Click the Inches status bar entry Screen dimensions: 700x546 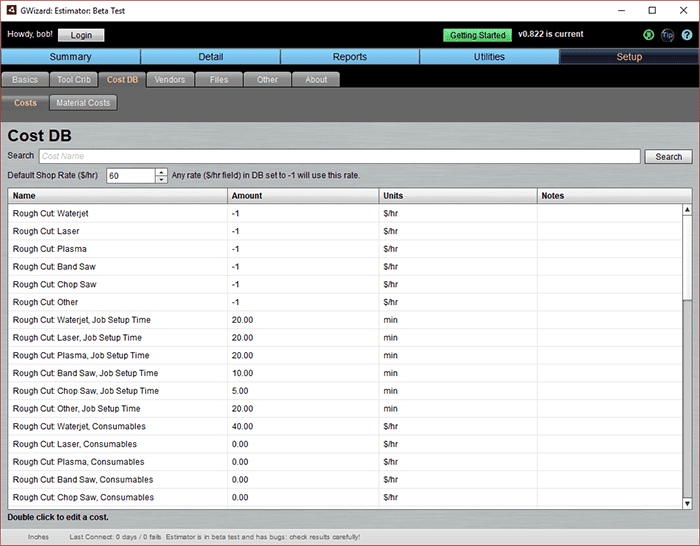(x=38, y=537)
